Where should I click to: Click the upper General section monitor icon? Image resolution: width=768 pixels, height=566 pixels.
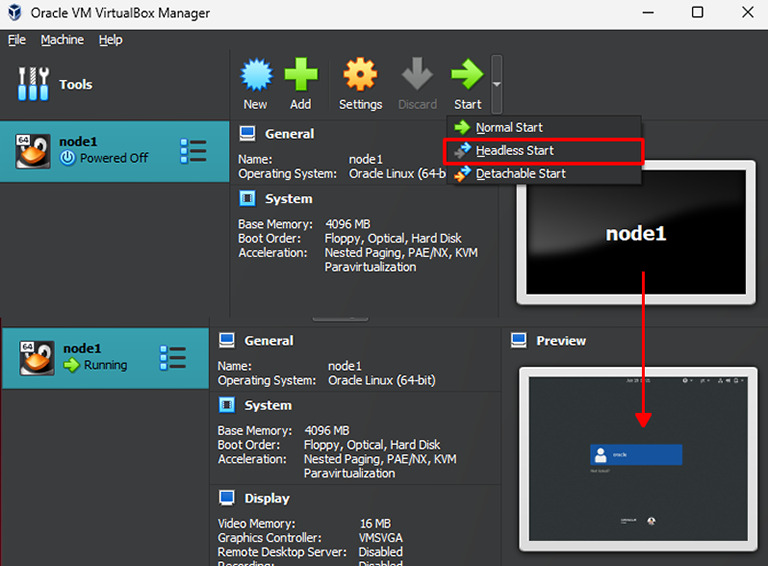[247, 134]
